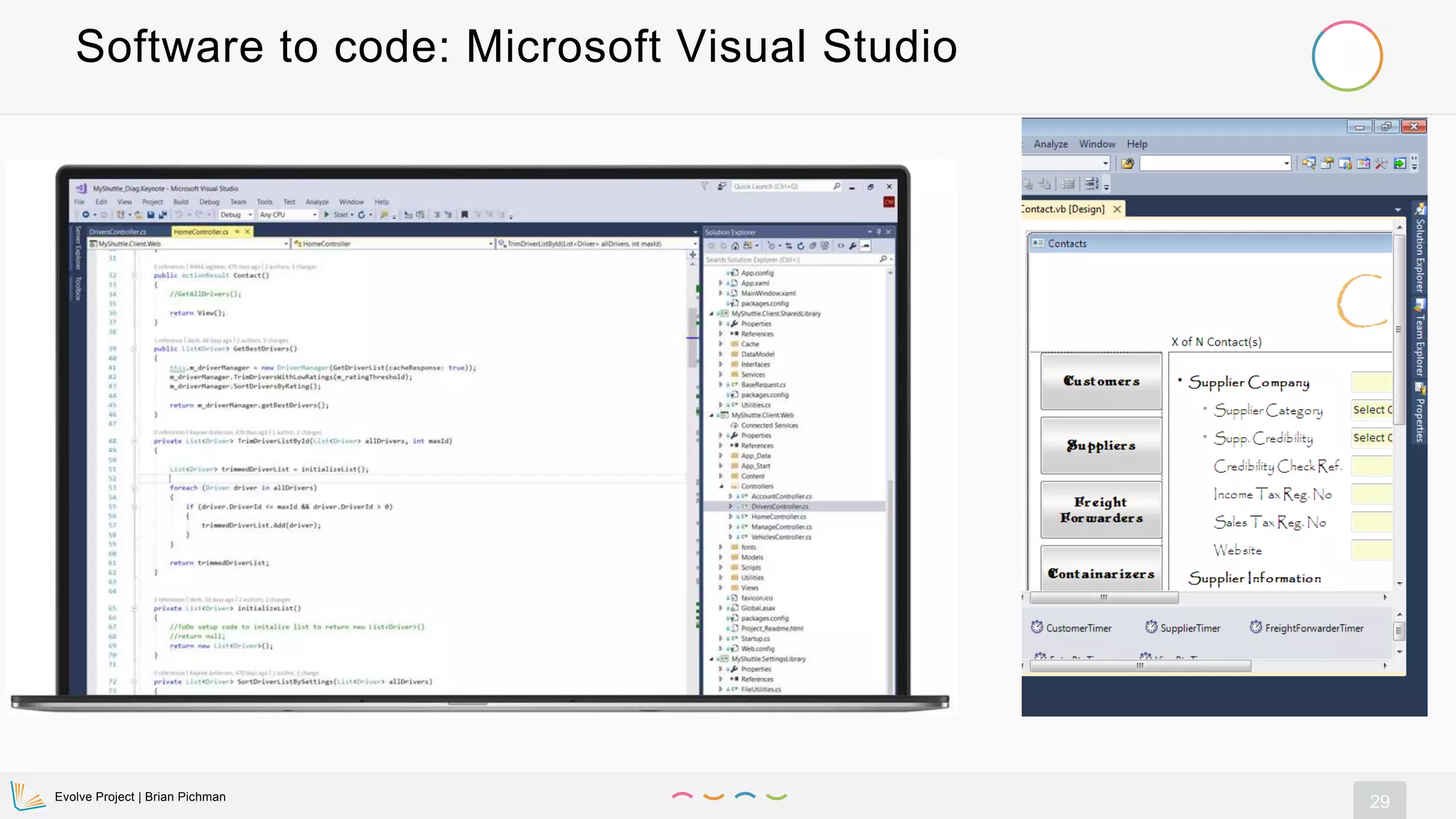Click the Sync with Active Document arrows icon

pos(789,246)
